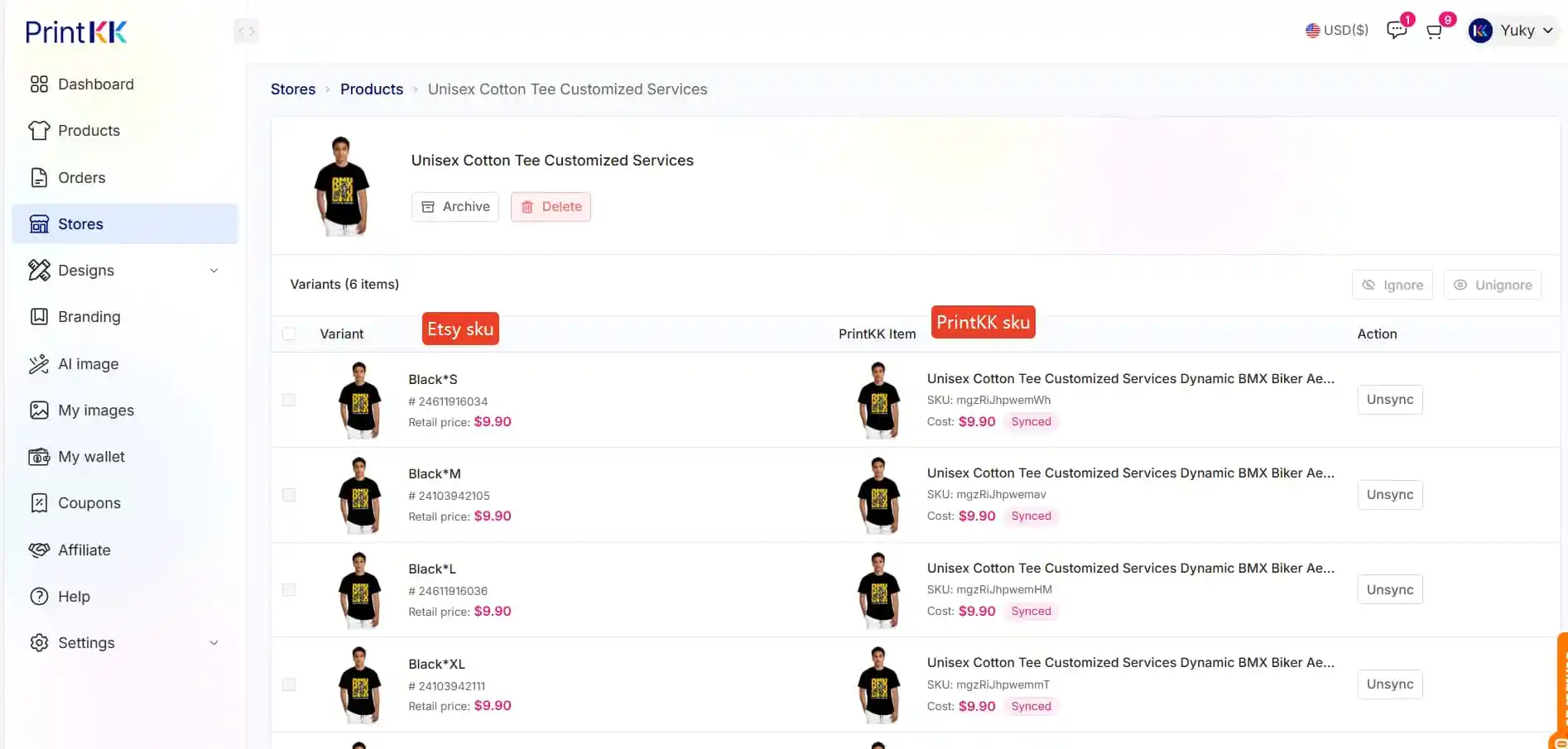The image size is (1568, 749).
Task: Toggle the select-all variants checkbox
Action: coord(289,334)
